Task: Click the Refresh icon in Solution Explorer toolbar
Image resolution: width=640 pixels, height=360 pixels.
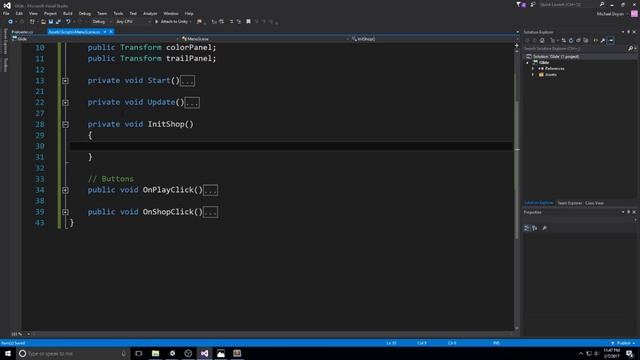Action: point(571,40)
